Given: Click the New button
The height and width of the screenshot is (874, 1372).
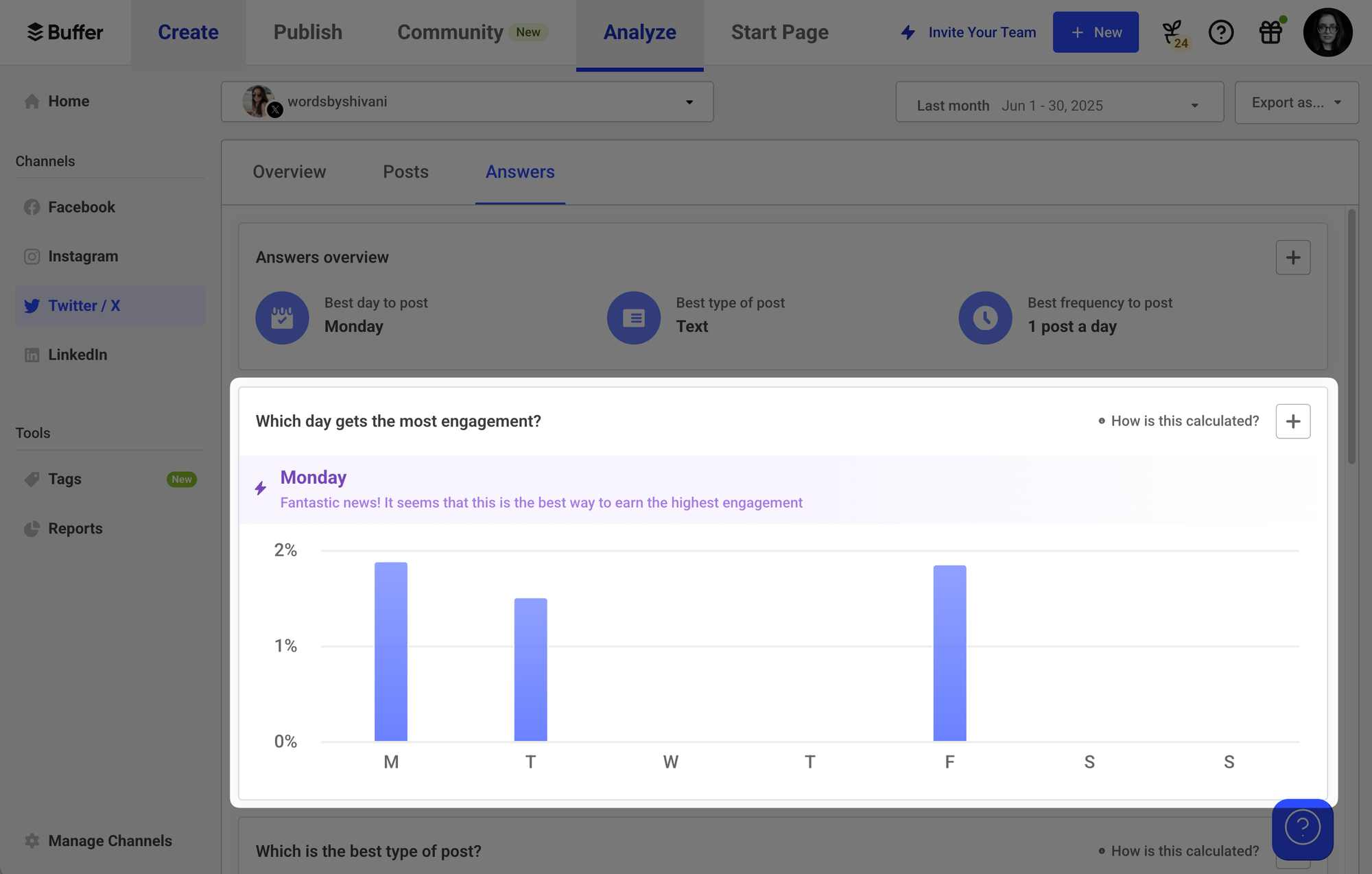Looking at the screenshot, I should coord(1096,32).
